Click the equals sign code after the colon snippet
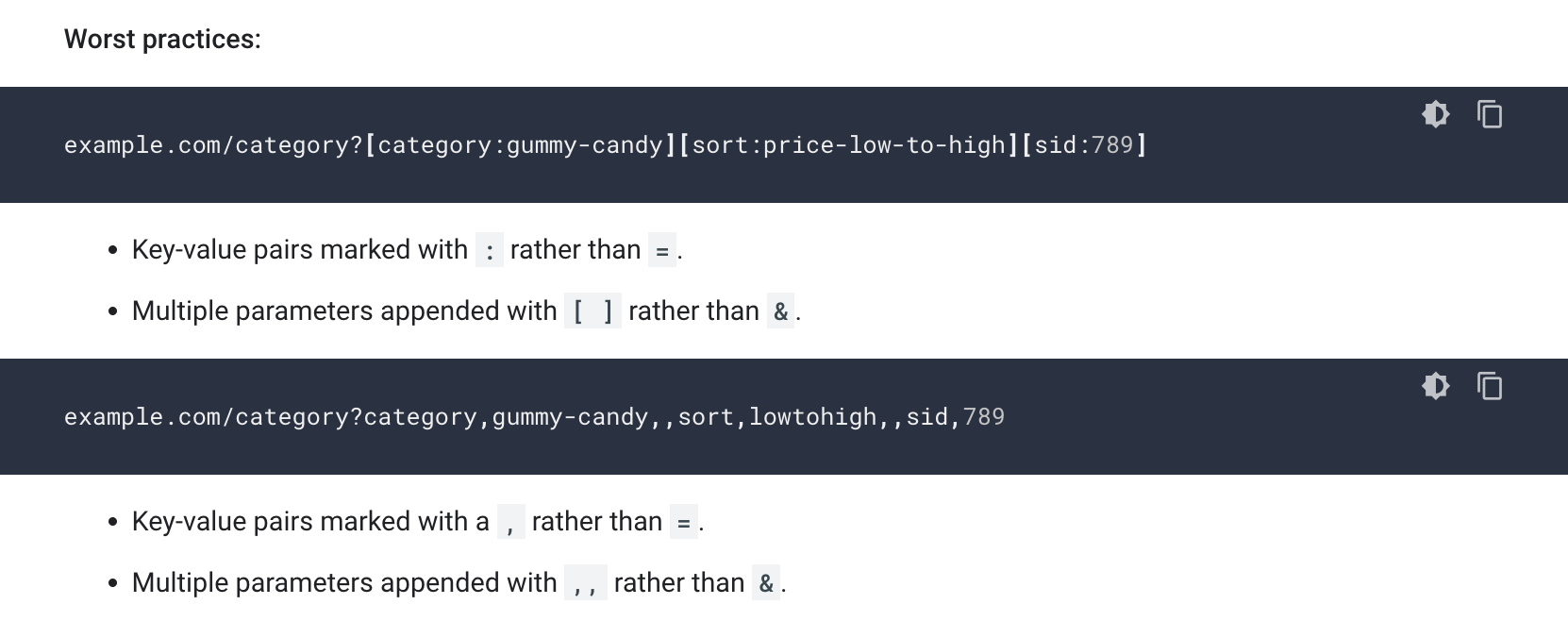The width and height of the screenshot is (1568, 638). coord(662,250)
